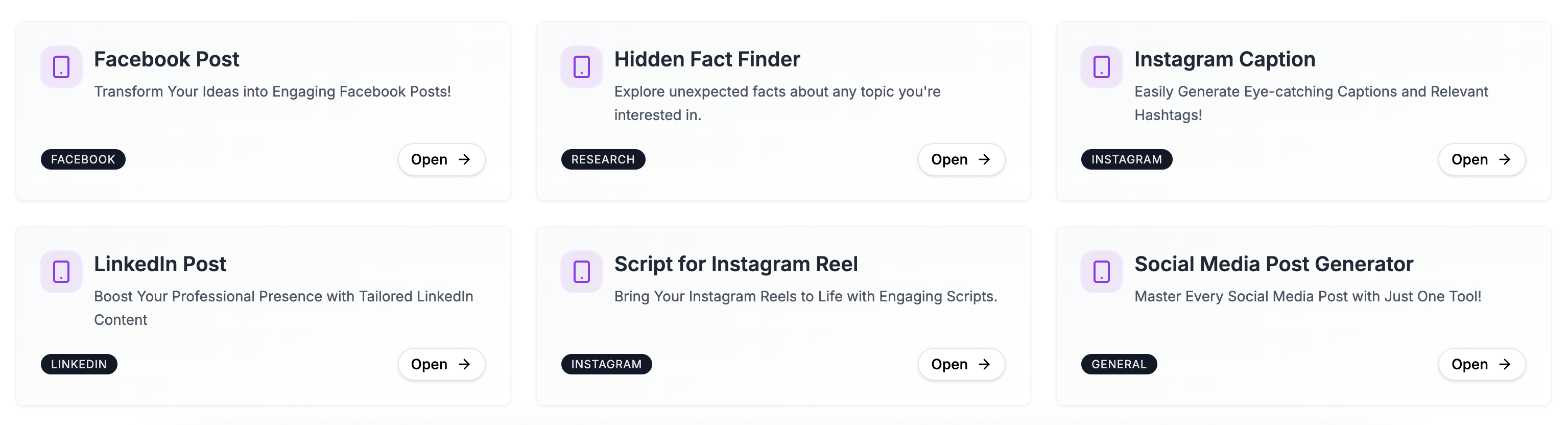Click the INSTAGRAM tag under Instagram Caption
1568x425 pixels.
pos(1126,159)
